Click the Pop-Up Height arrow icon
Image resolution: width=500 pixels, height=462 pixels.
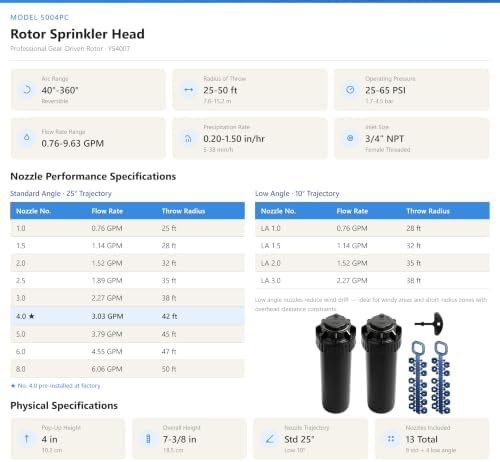(27, 439)
